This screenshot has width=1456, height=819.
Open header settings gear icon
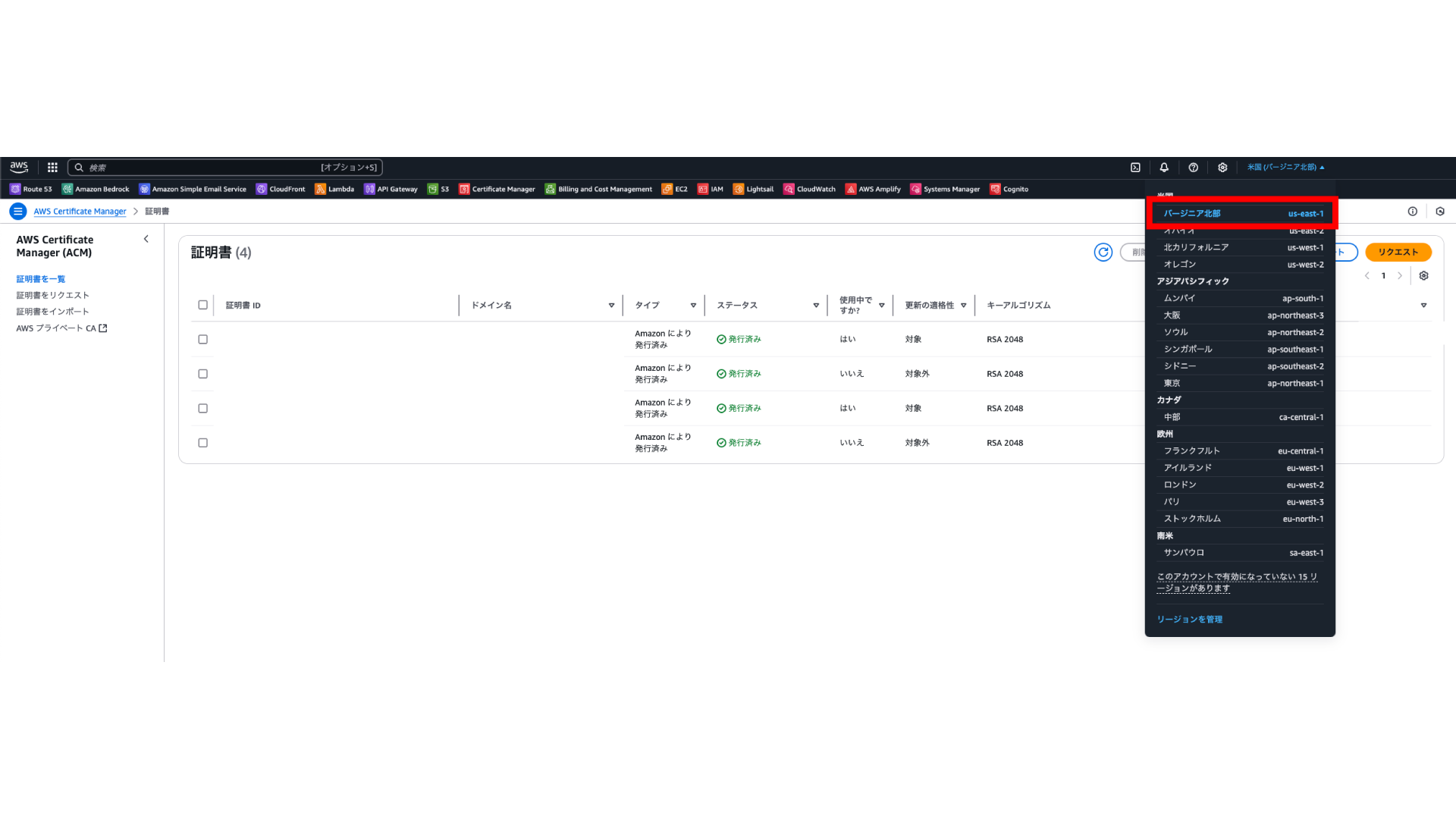point(1222,168)
